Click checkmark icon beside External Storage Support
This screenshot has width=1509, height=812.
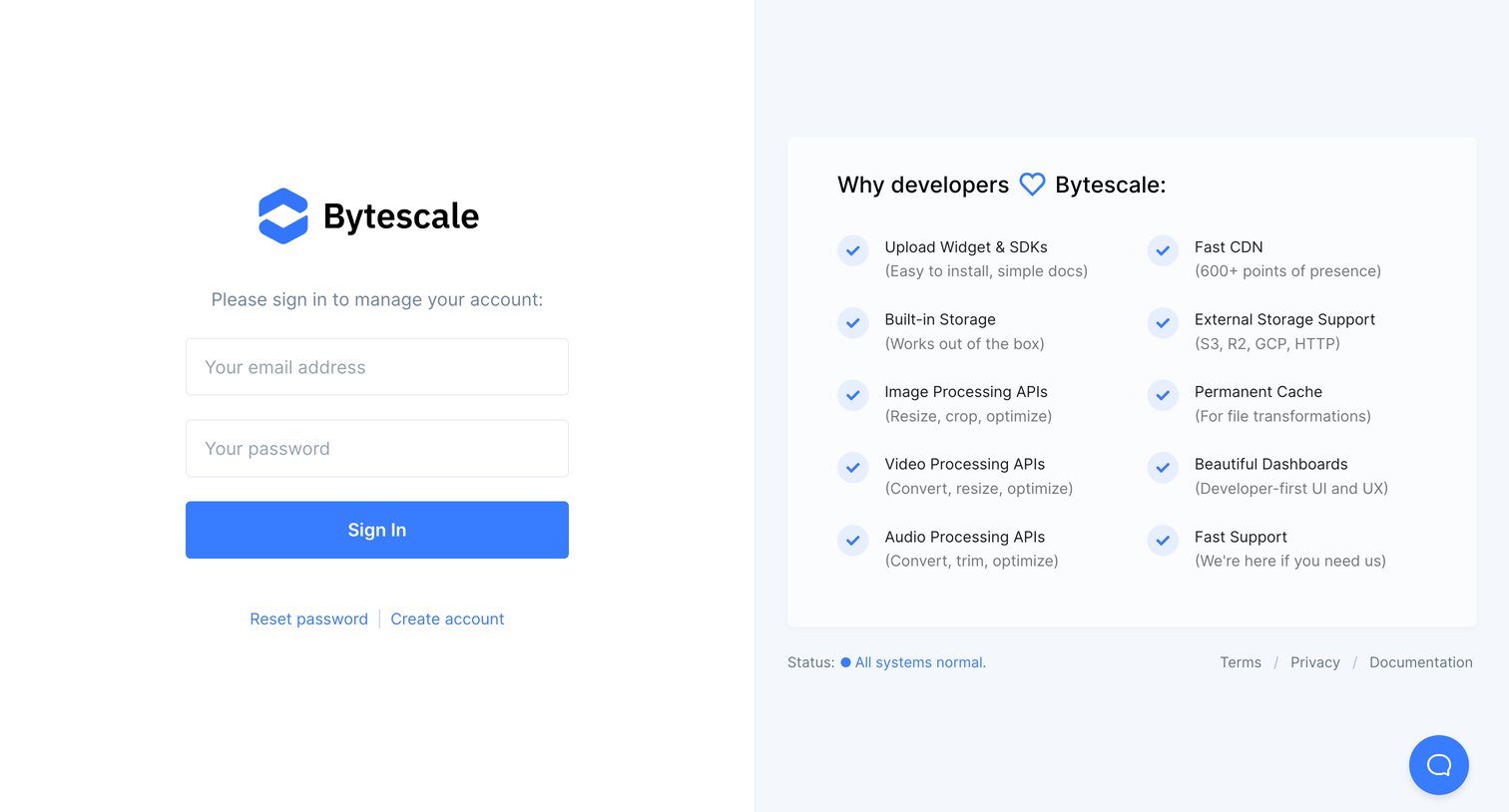(x=1163, y=323)
